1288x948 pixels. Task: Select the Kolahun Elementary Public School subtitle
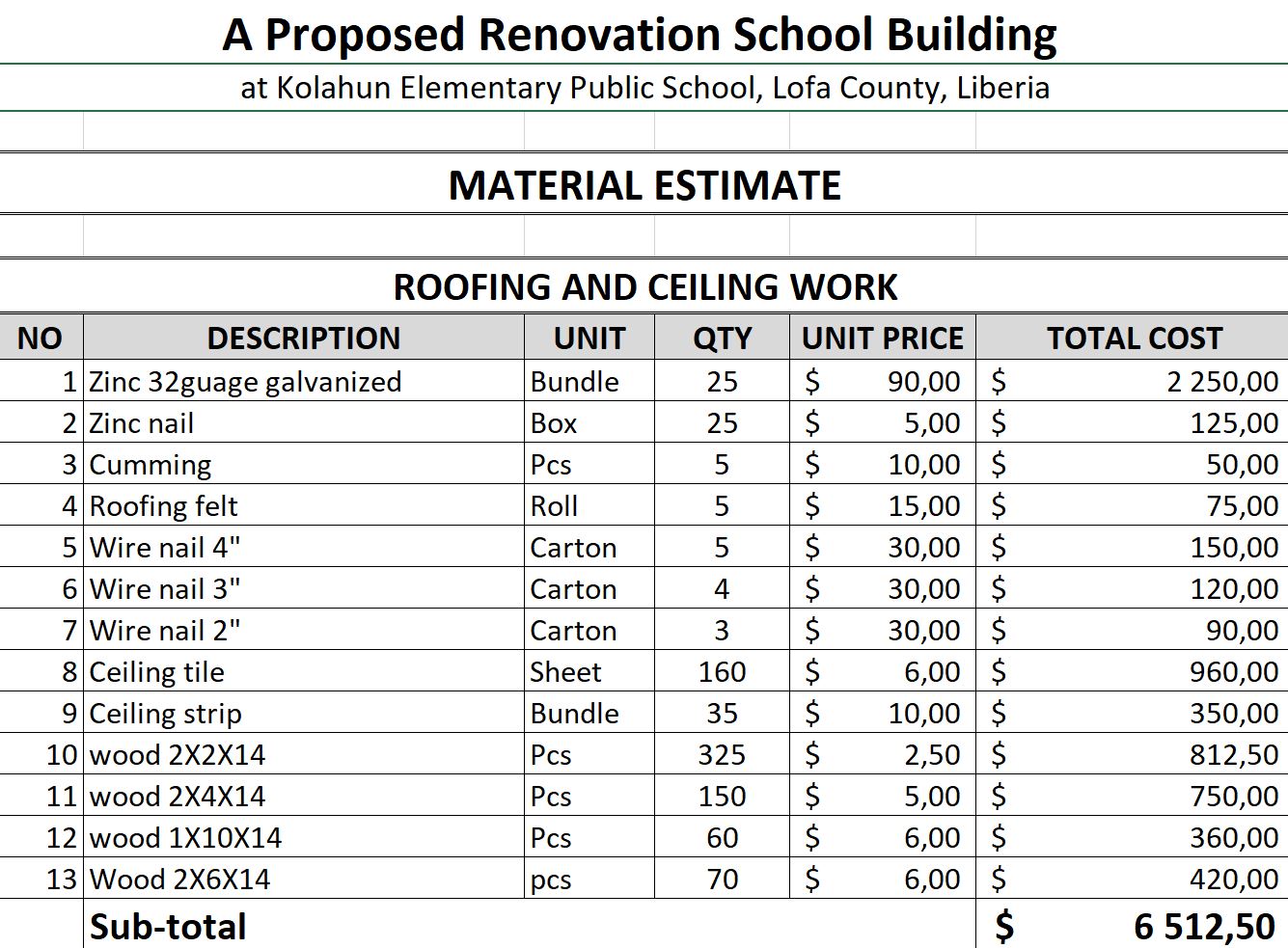coord(644,88)
